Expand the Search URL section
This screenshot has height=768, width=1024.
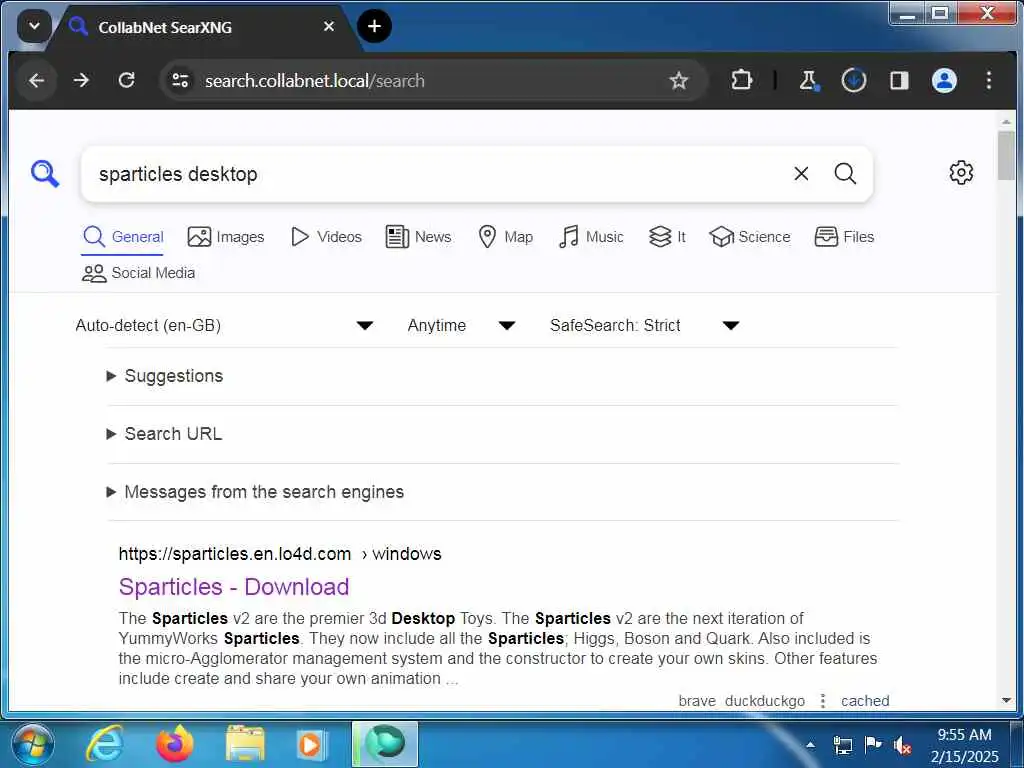165,434
